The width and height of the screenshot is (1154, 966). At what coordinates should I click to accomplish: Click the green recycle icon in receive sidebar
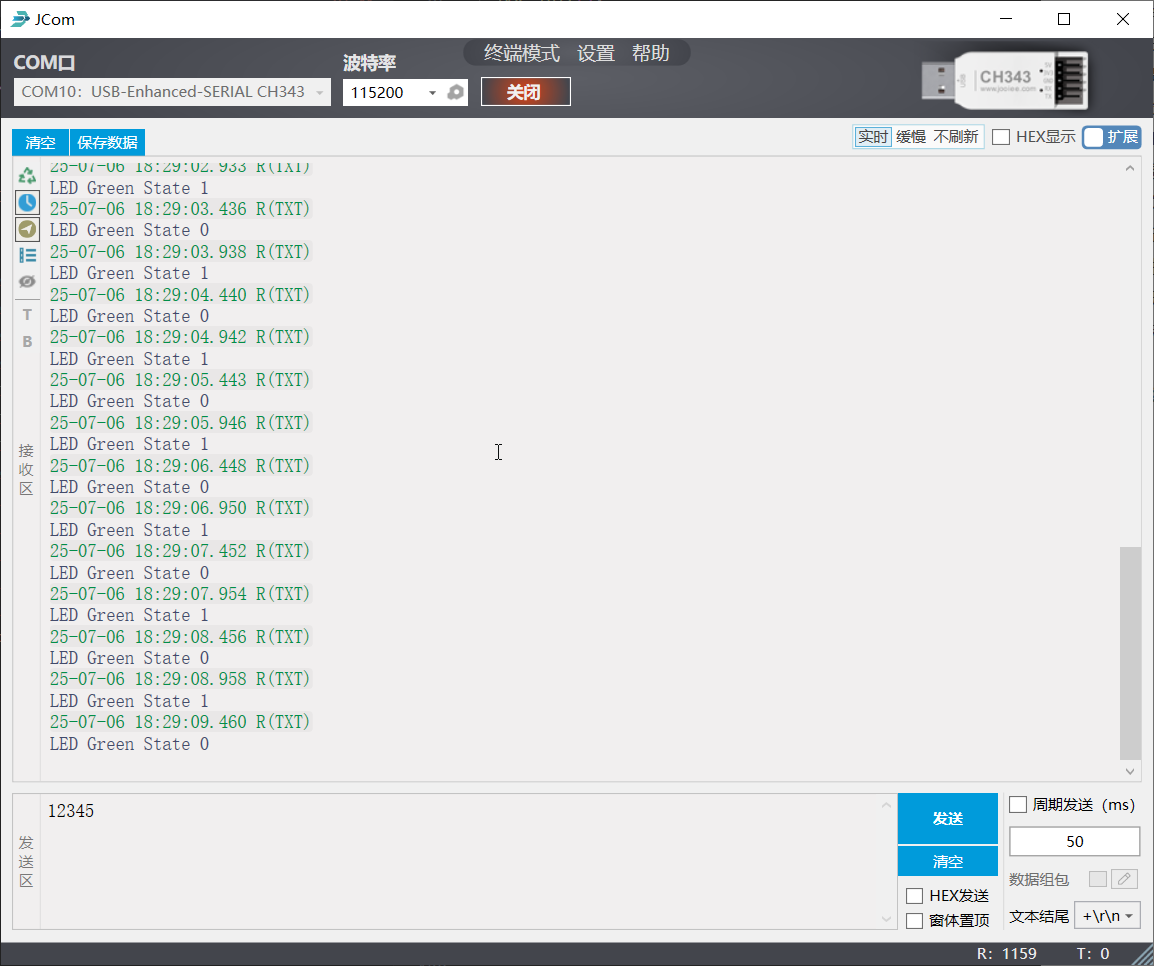[x=27, y=175]
